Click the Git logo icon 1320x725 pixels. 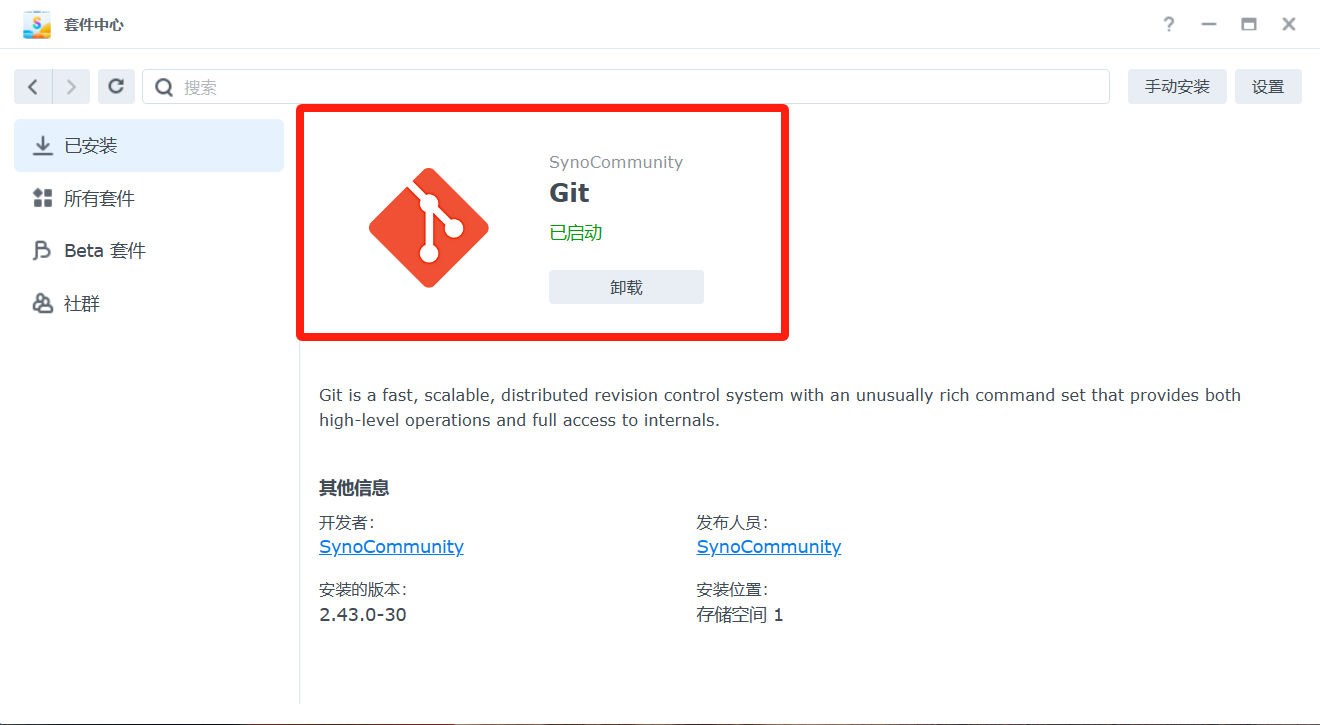pyautogui.click(x=428, y=228)
